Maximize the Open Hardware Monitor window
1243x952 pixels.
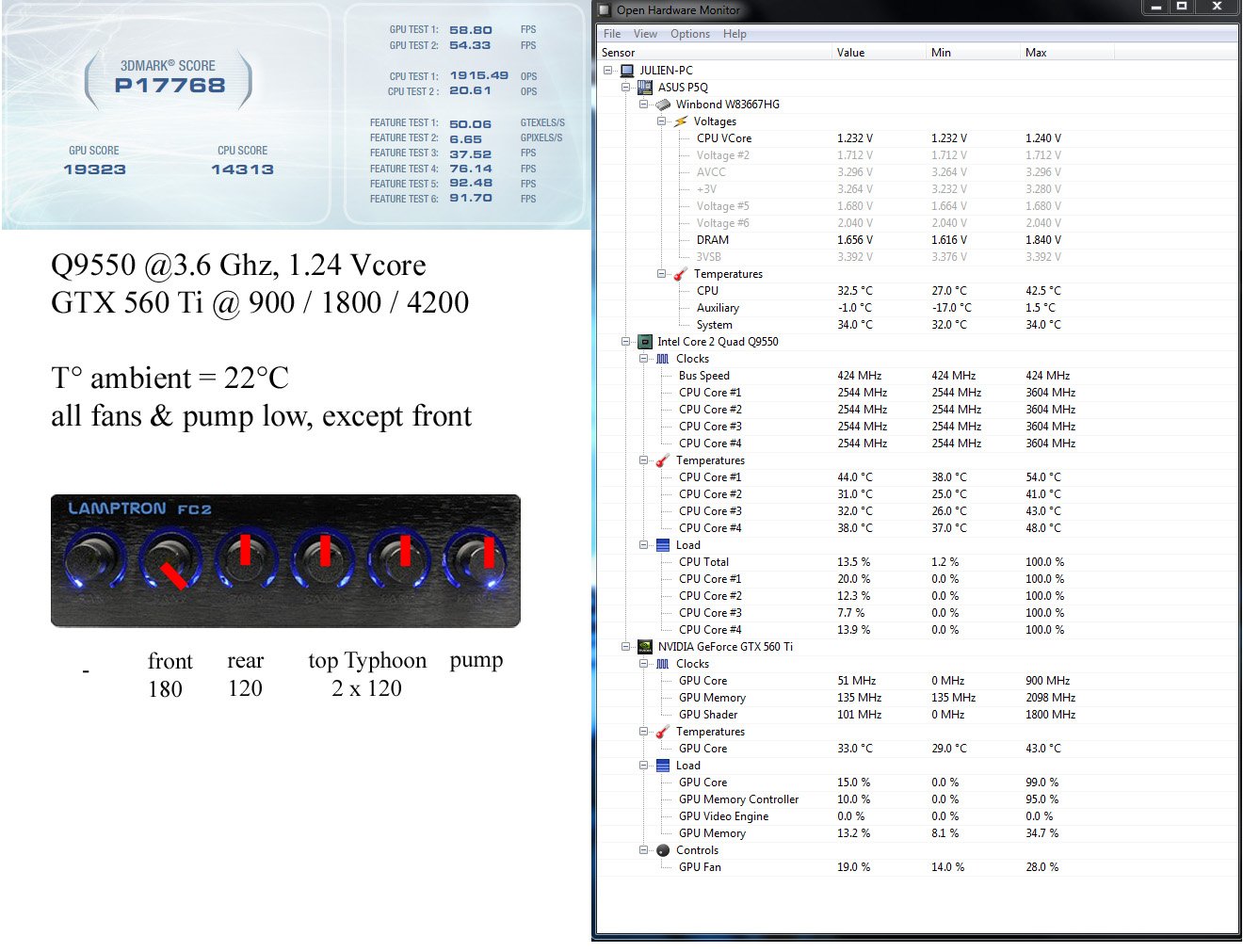click(x=1181, y=7)
